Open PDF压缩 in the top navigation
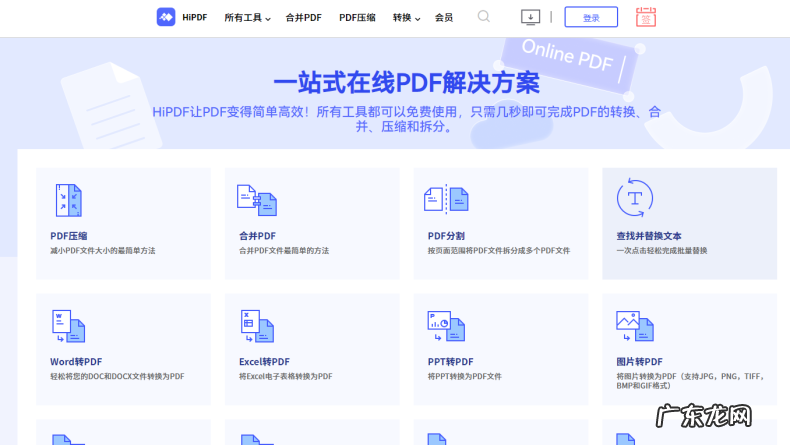 pyautogui.click(x=357, y=18)
